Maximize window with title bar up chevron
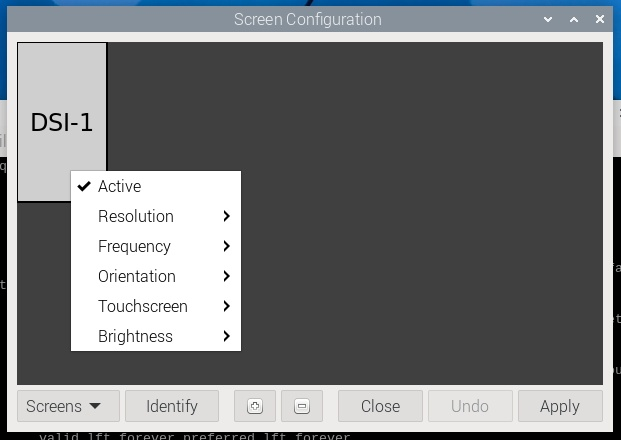 pos(574,19)
